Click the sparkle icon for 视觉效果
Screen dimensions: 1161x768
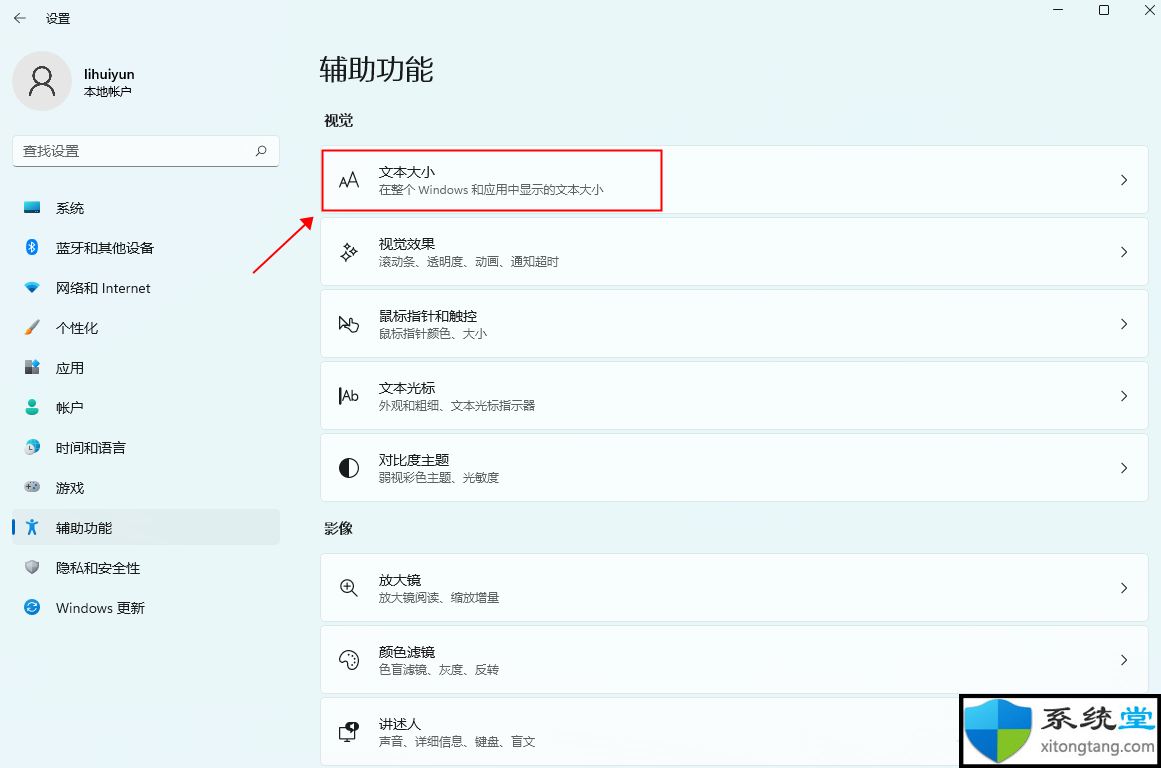349,252
